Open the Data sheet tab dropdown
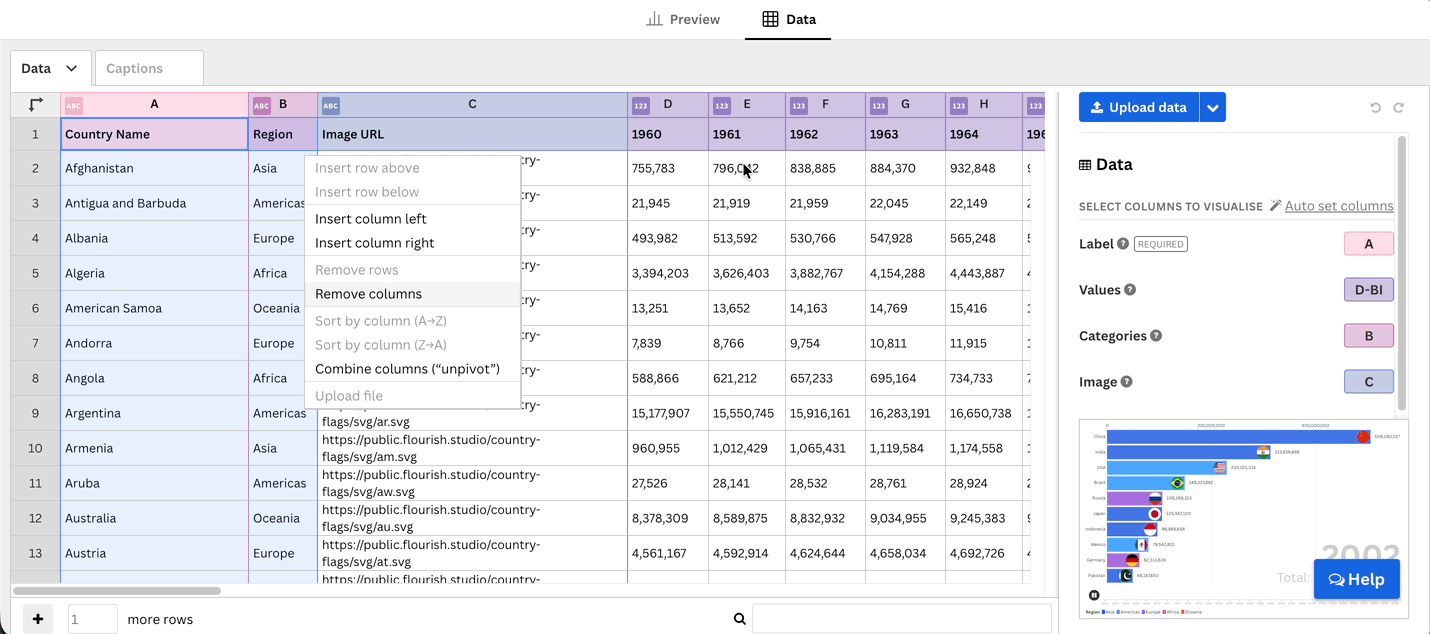Viewport: 1430px width, 634px height. pyautogui.click(x=71, y=69)
